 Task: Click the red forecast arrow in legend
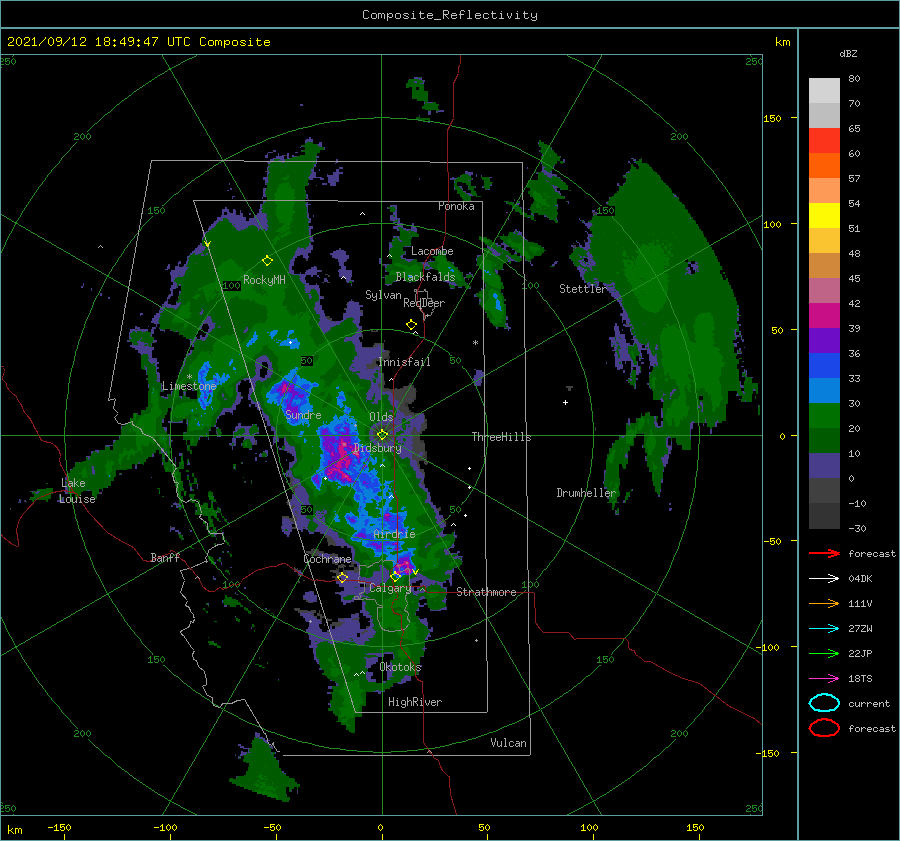coord(824,553)
